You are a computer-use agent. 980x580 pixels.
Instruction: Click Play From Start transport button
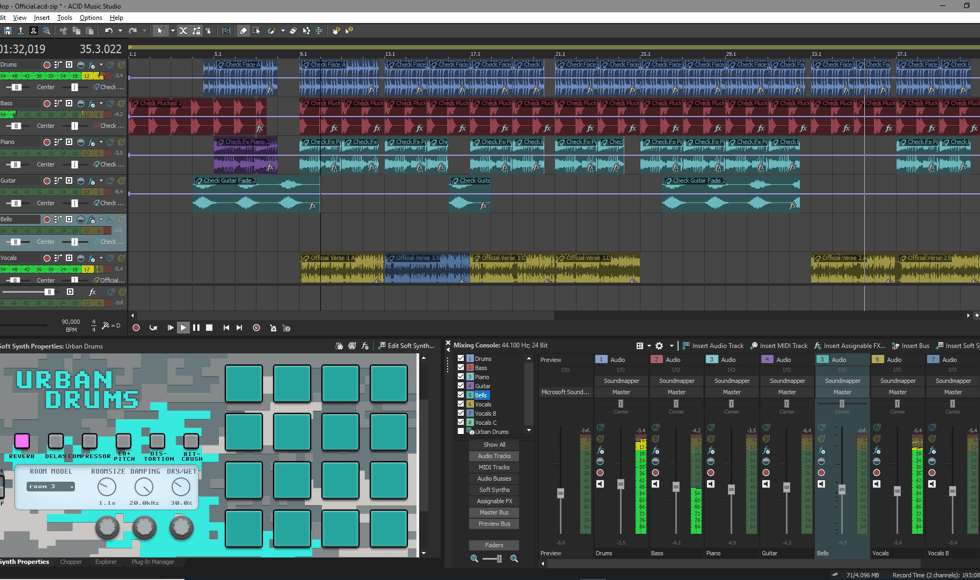click(170, 328)
